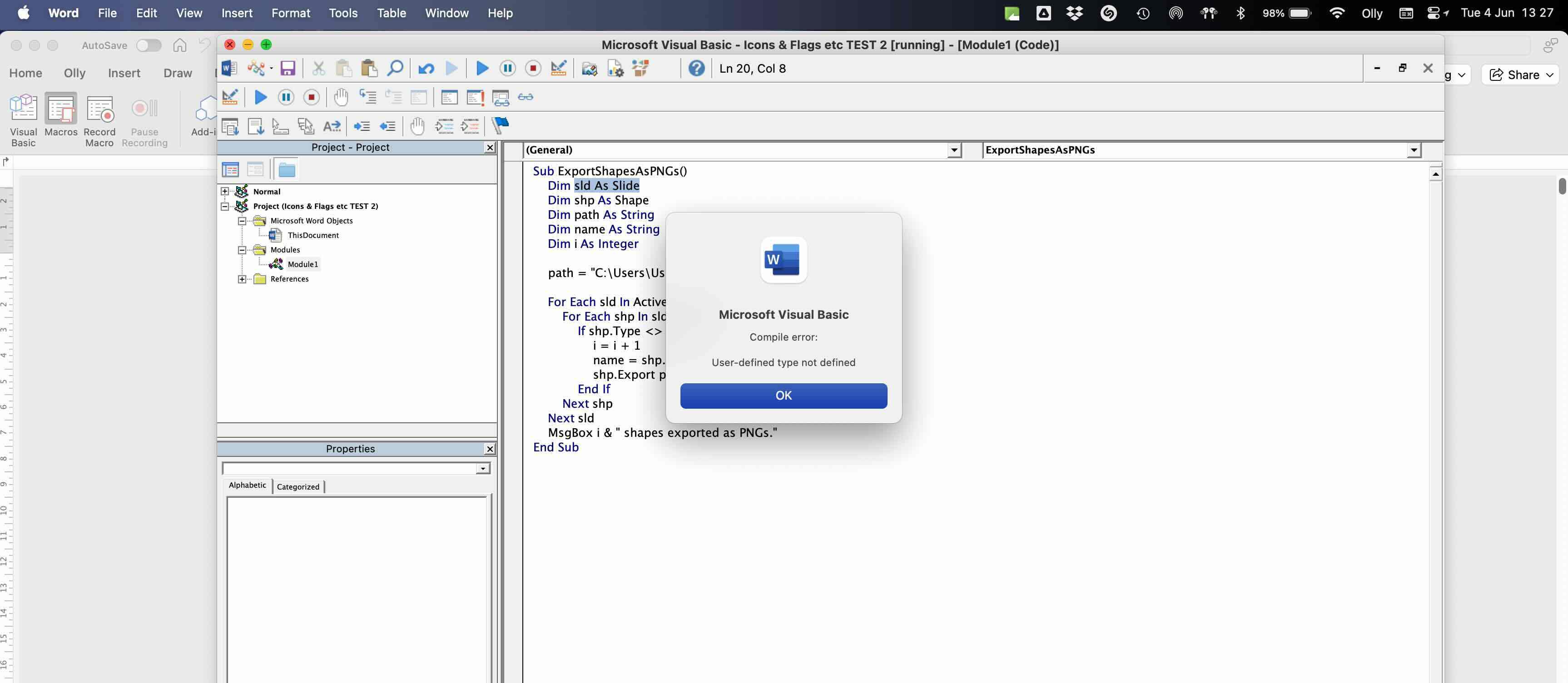The width and height of the screenshot is (1568, 683).
Task: Open the Format menu in the menu bar
Action: point(291,13)
